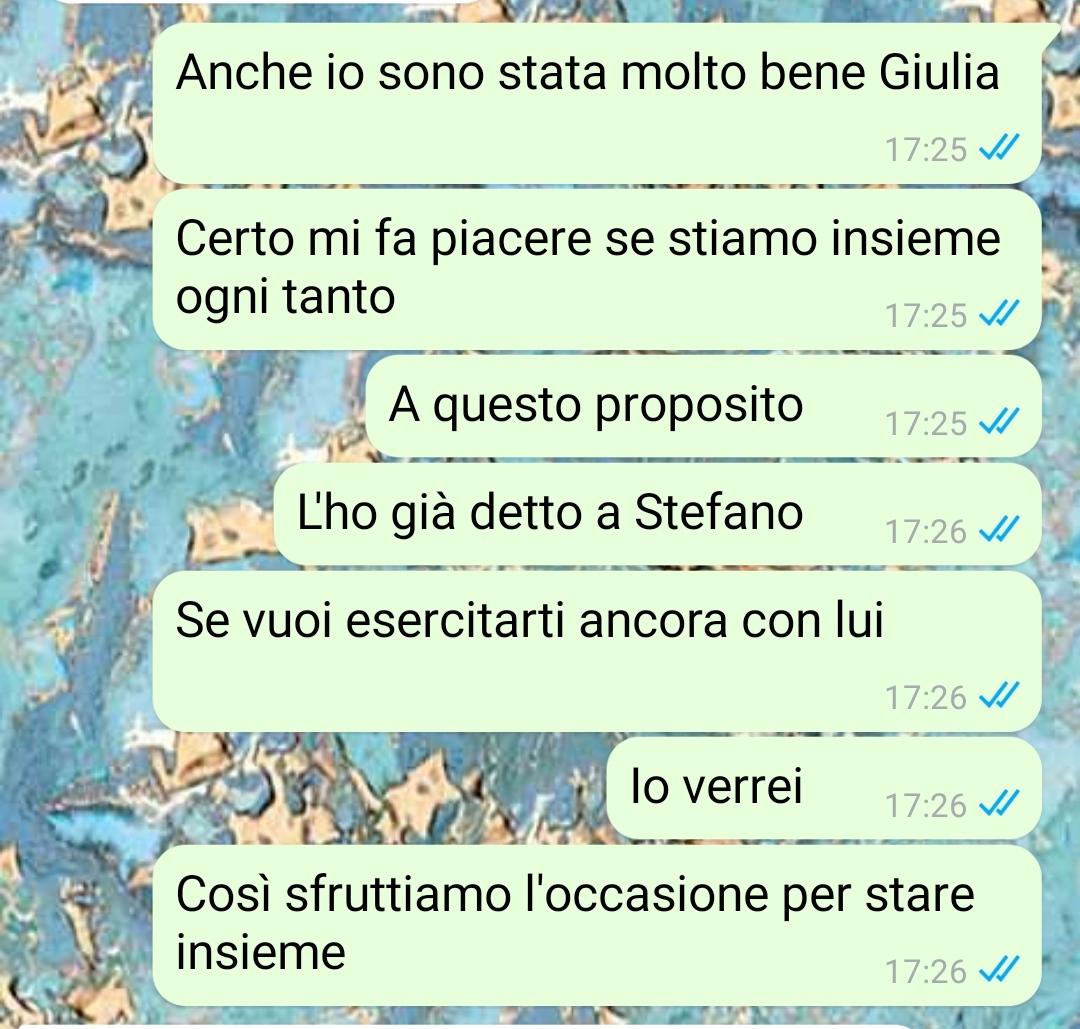Tap the read-receipt checkmarks on the Giulia message
Viewport: 1080px width, 1029px height.
[999, 147]
